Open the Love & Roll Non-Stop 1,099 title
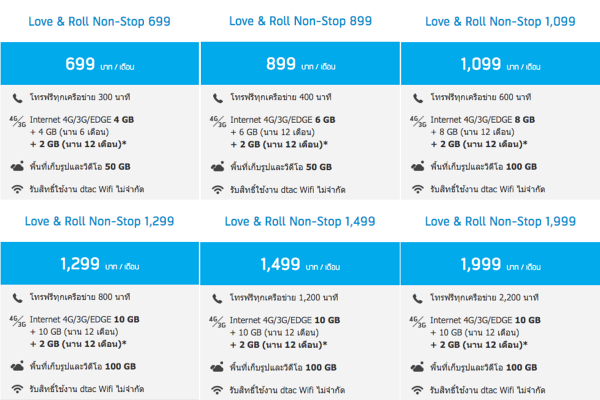The width and height of the screenshot is (600, 400). coord(499,21)
